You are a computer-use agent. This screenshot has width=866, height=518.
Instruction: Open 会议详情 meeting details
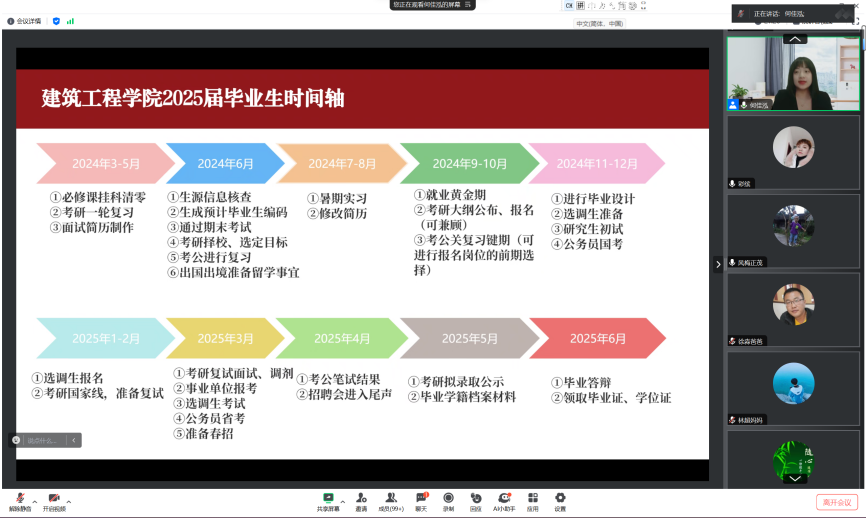(25, 20)
